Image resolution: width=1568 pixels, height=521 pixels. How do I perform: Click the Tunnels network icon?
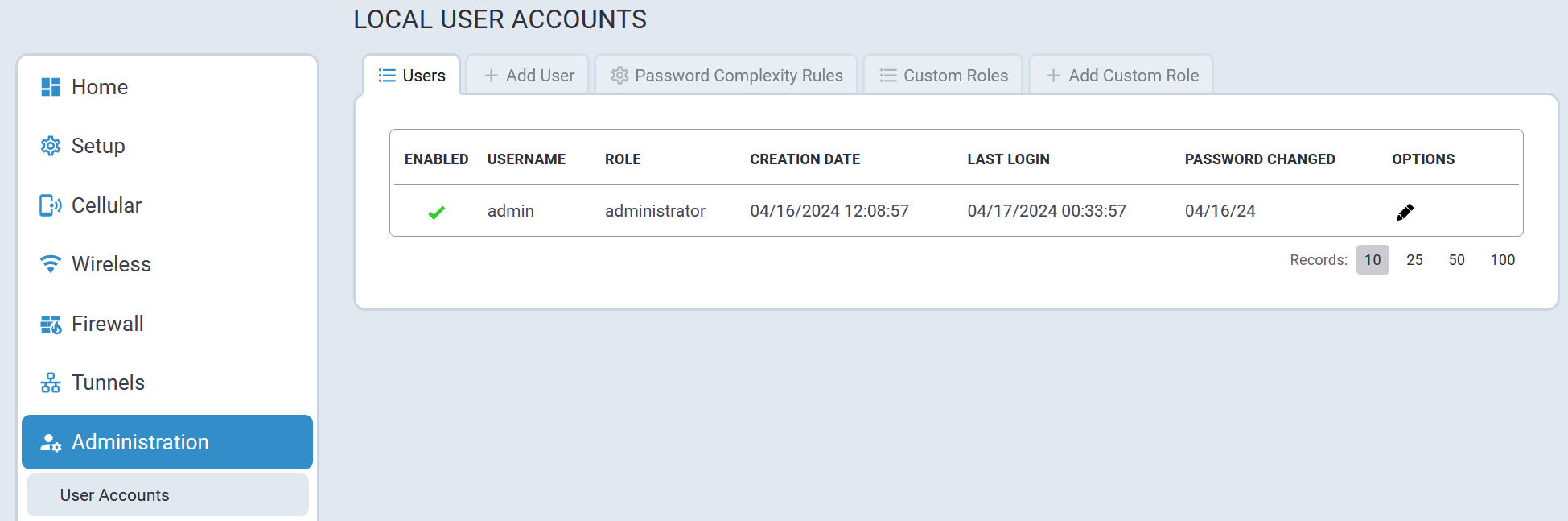pos(51,382)
